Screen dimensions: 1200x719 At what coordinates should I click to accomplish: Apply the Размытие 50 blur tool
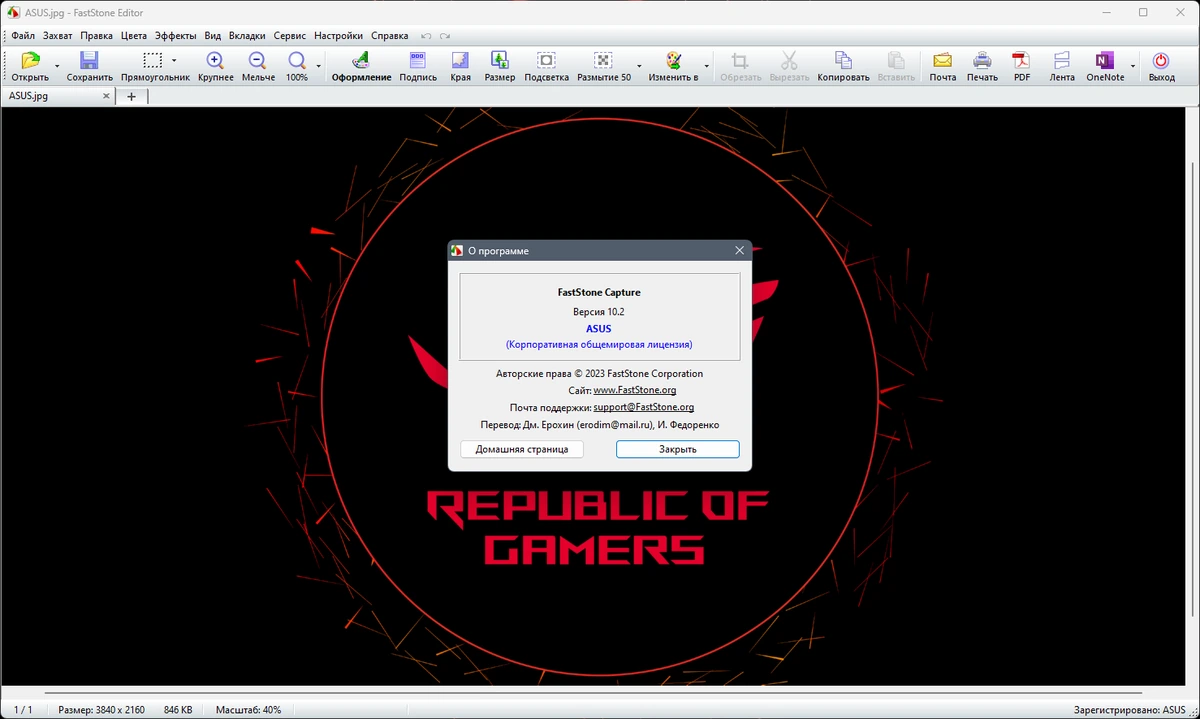click(603, 60)
